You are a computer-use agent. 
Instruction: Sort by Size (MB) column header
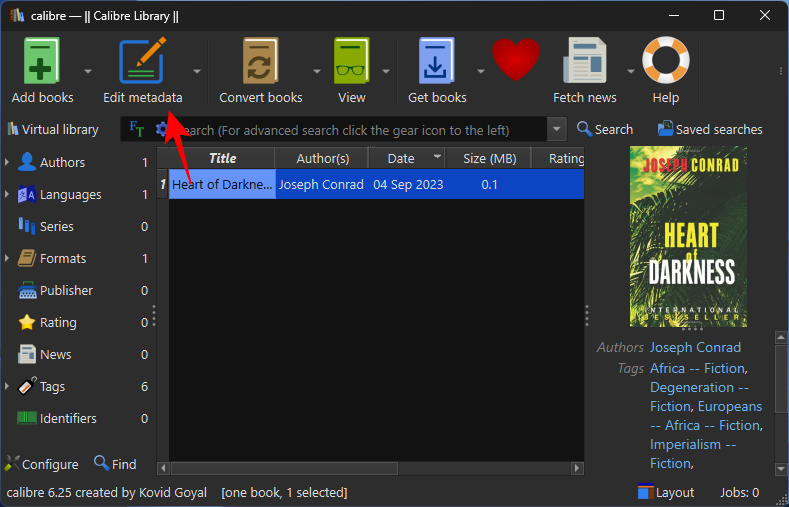click(489, 158)
